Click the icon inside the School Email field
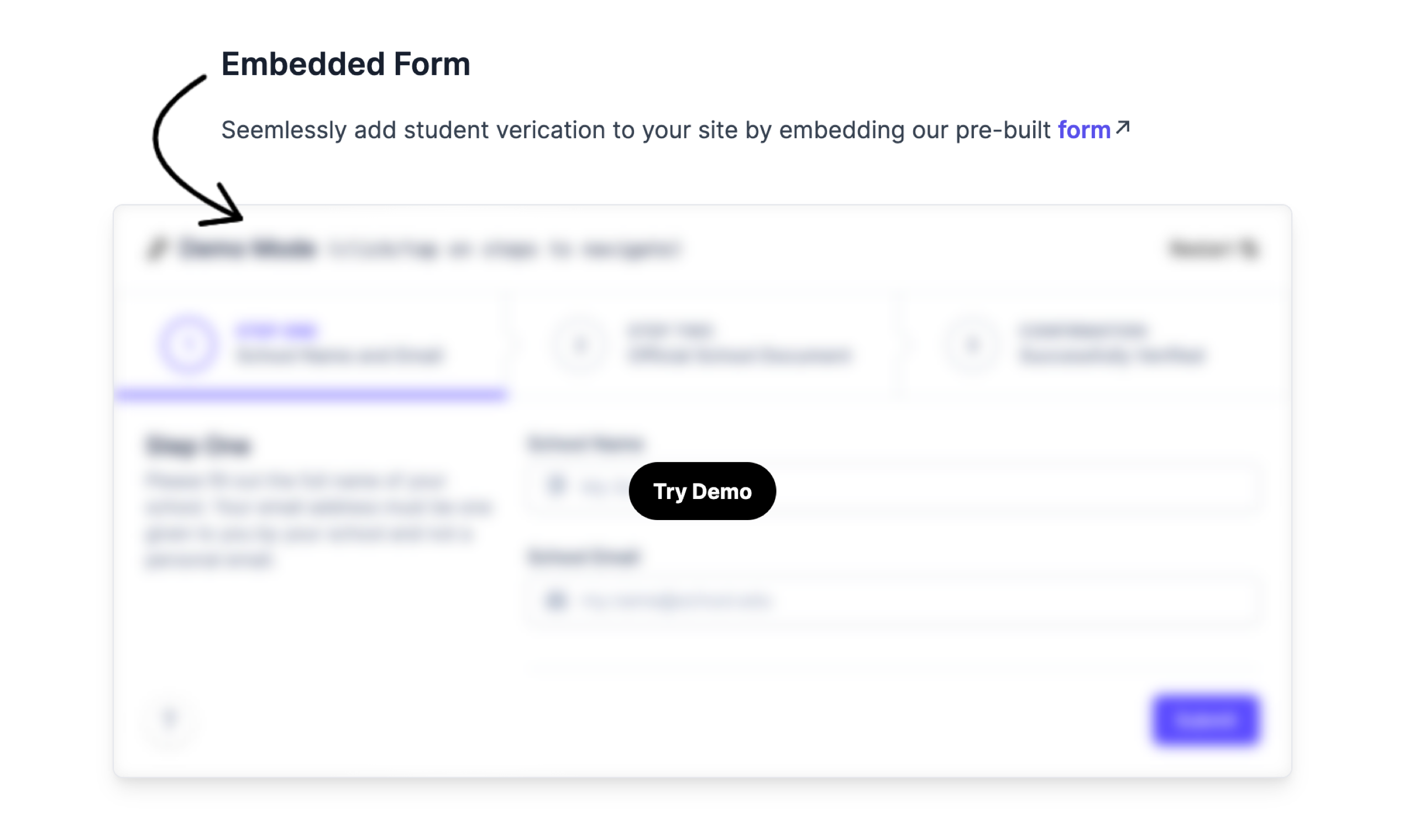 pyautogui.click(x=556, y=600)
